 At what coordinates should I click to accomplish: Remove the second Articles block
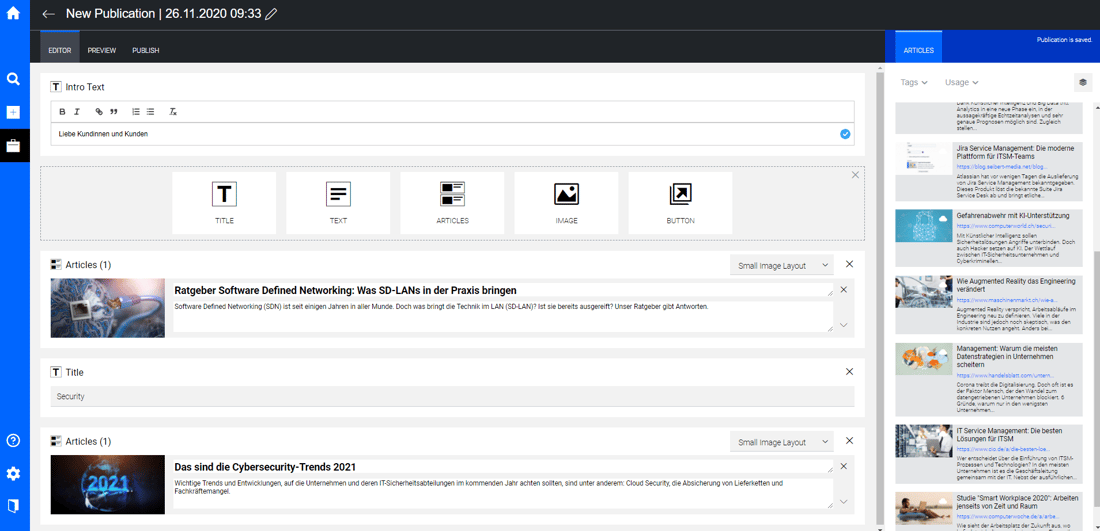click(x=850, y=441)
